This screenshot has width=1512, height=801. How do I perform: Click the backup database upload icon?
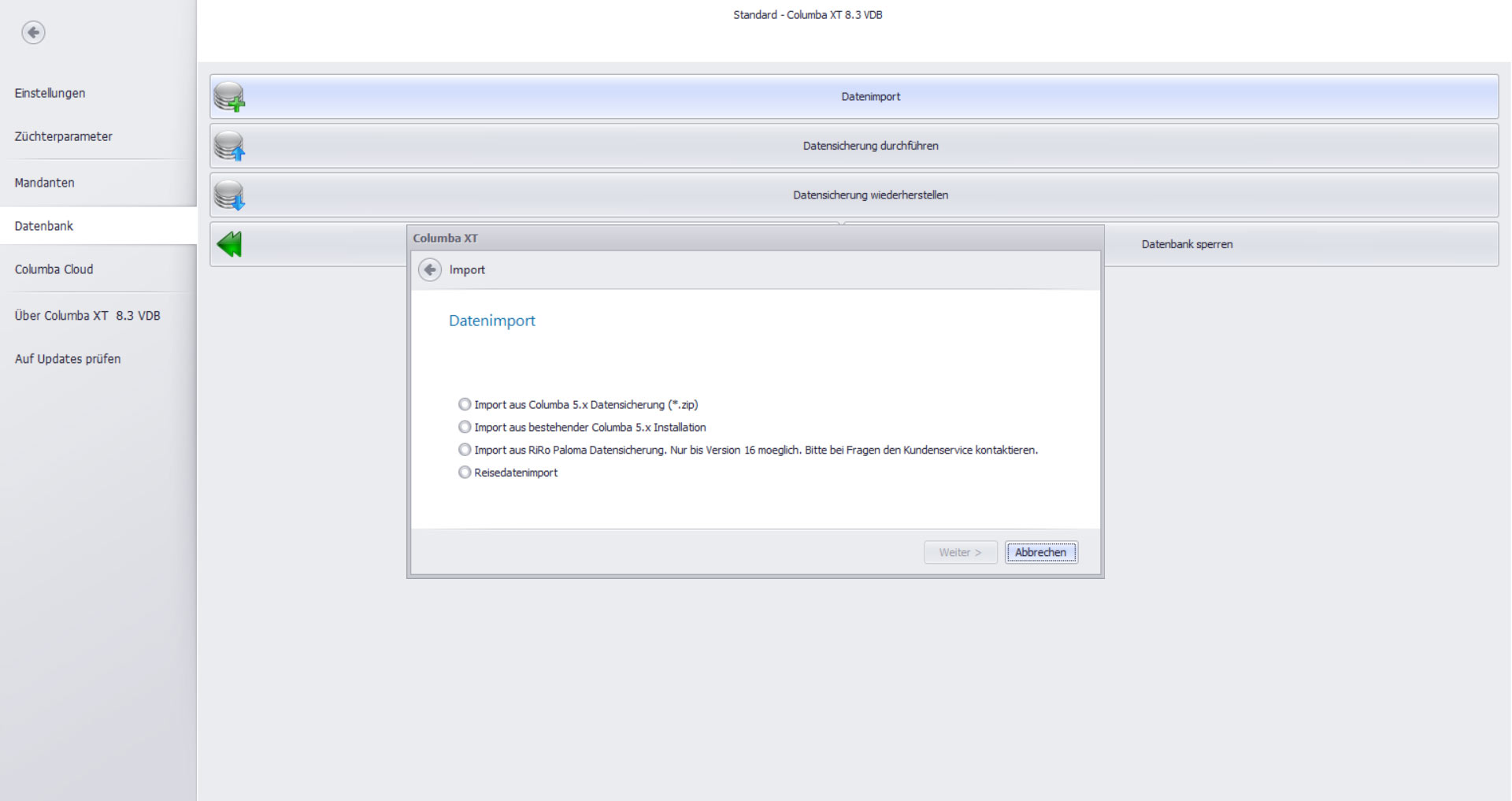click(229, 146)
